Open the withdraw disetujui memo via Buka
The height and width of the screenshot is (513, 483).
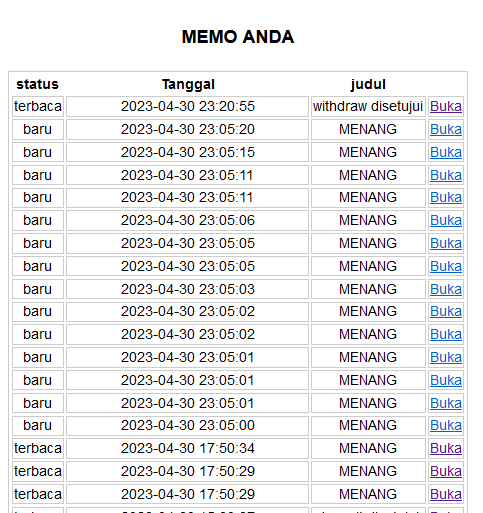click(446, 107)
